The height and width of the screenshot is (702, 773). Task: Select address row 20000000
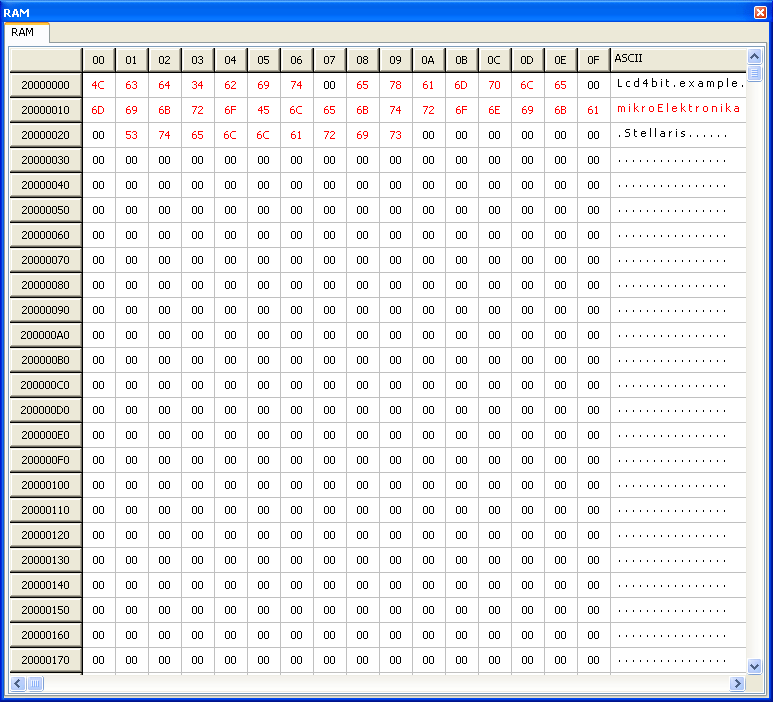[45, 85]
